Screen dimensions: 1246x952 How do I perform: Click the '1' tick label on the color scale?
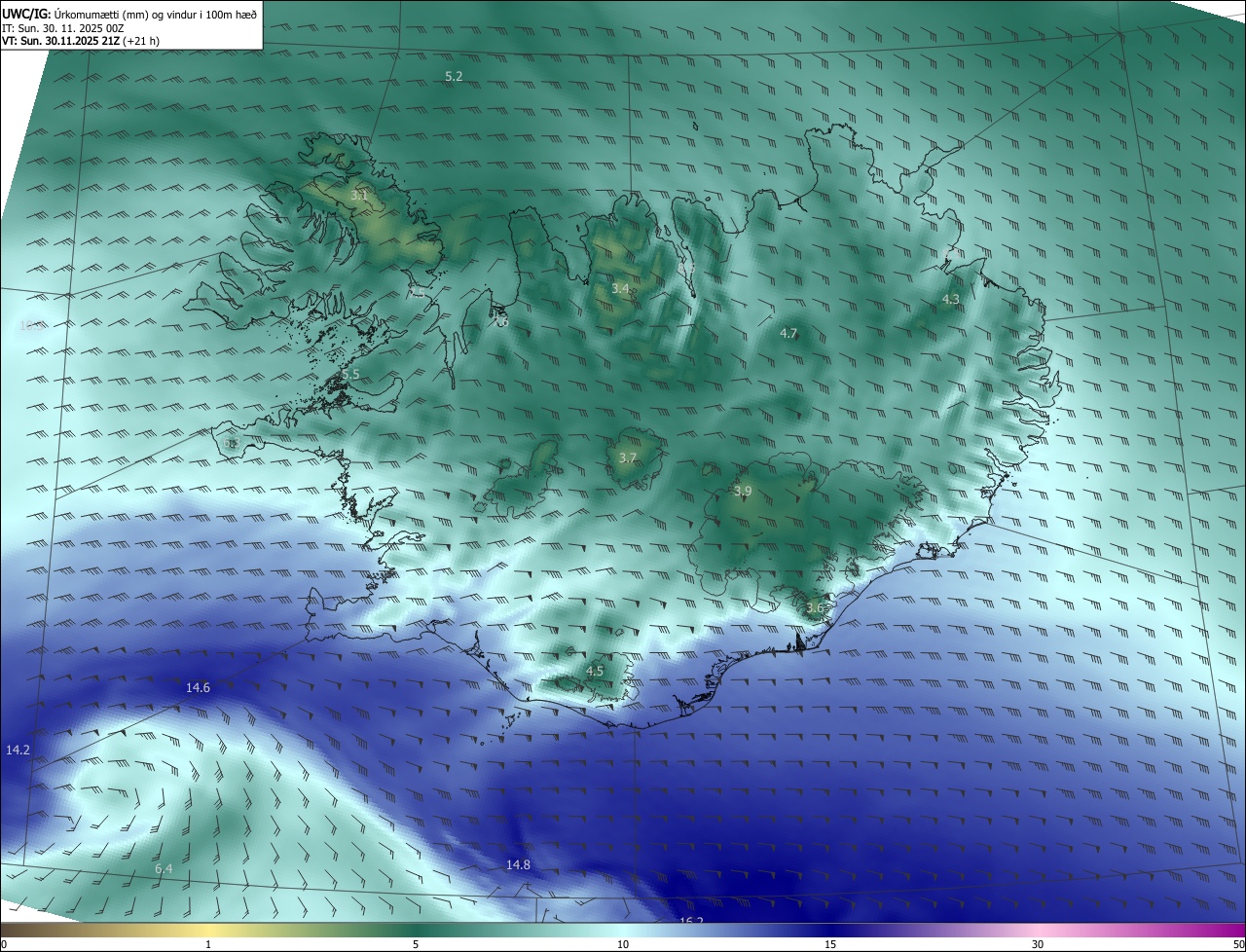[208, 945]
